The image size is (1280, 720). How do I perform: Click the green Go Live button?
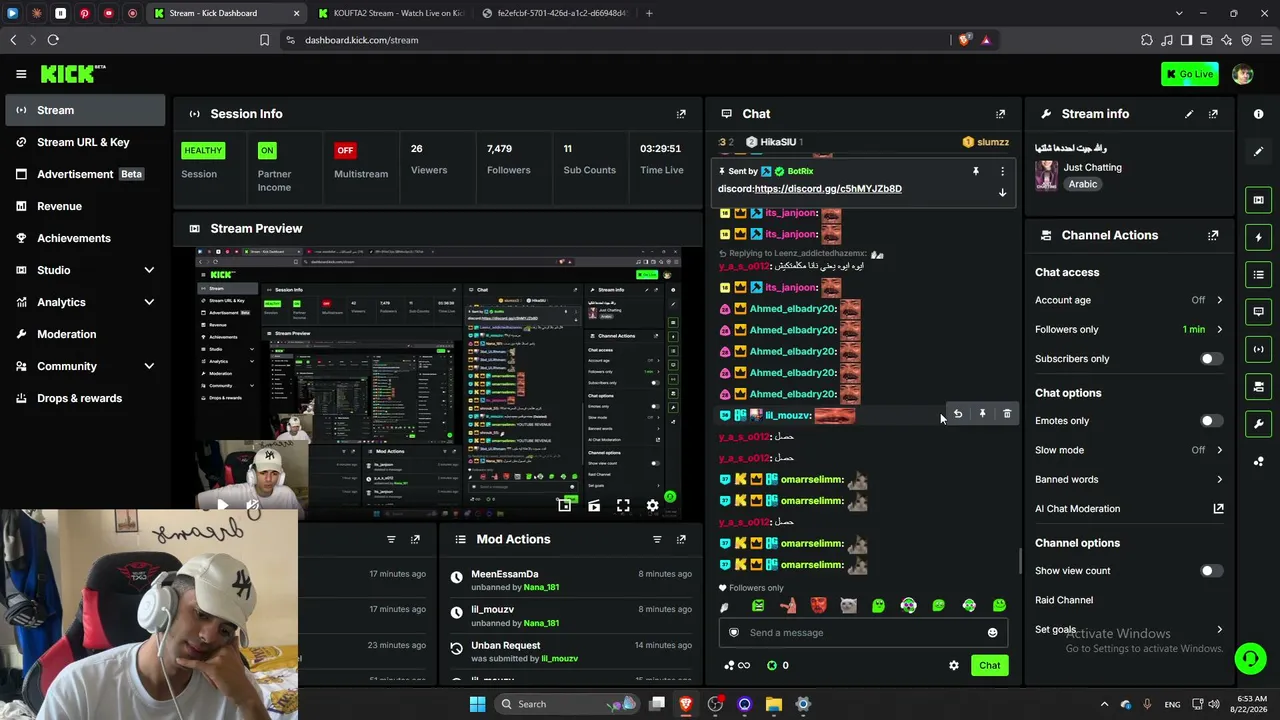[1190, 74]
